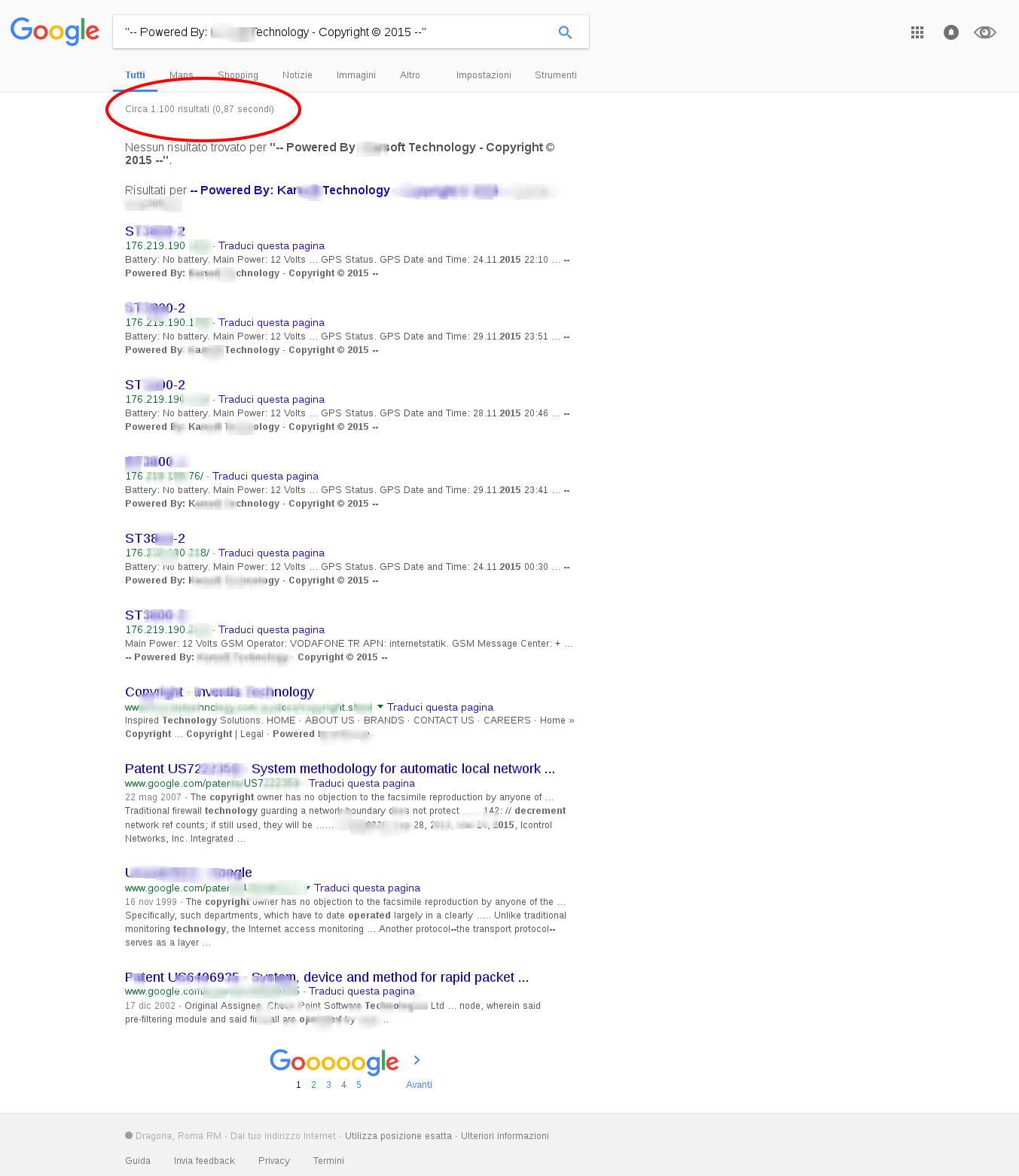This screenshot has width=1019, height=1176.
Task: Go to results page 2
Action: [x=313, y=1085]
